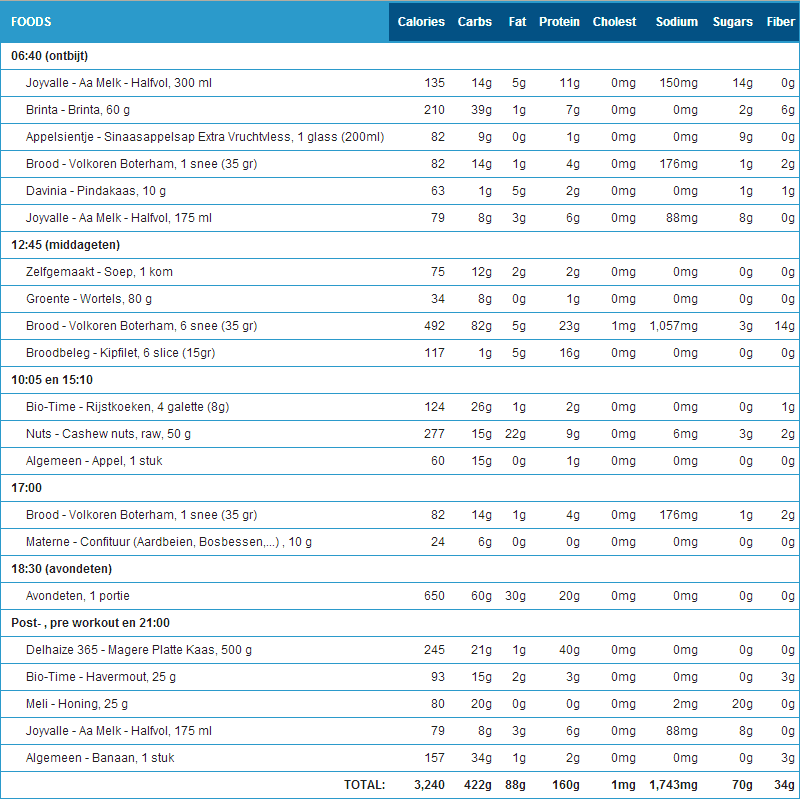Screen dimensions: 800x799
Task: Click the Sodium column header
Action: coord(677,22)
